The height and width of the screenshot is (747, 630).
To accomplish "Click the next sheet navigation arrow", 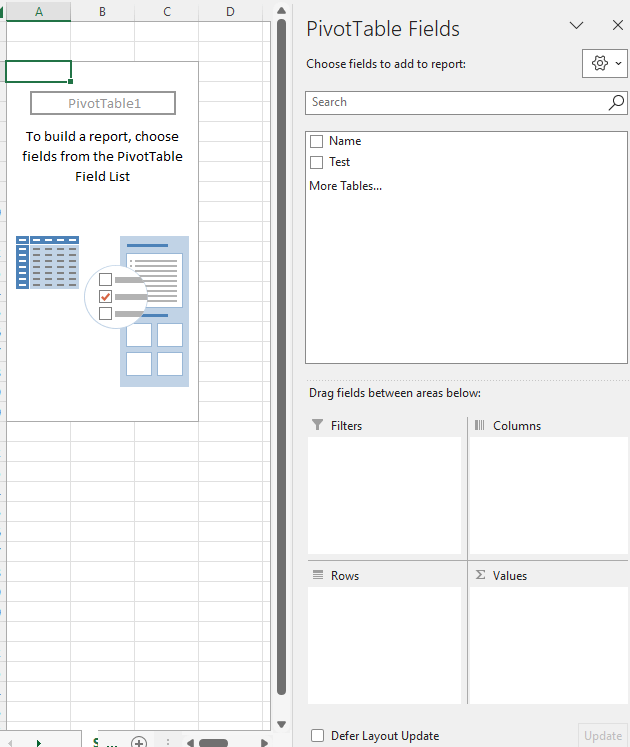I will (x=39, y=742).
